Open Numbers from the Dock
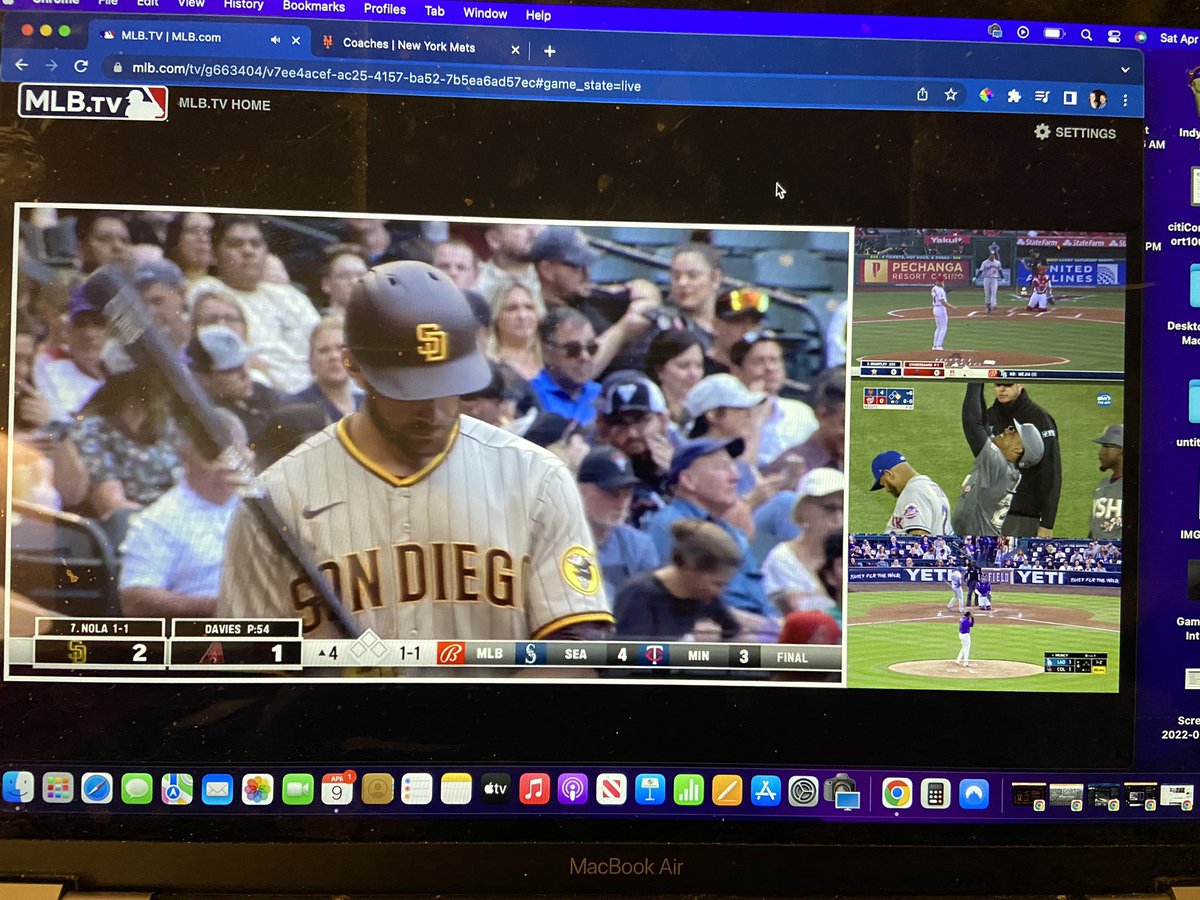This screenshot has width=1200, height=900. [x=688, y=790]
